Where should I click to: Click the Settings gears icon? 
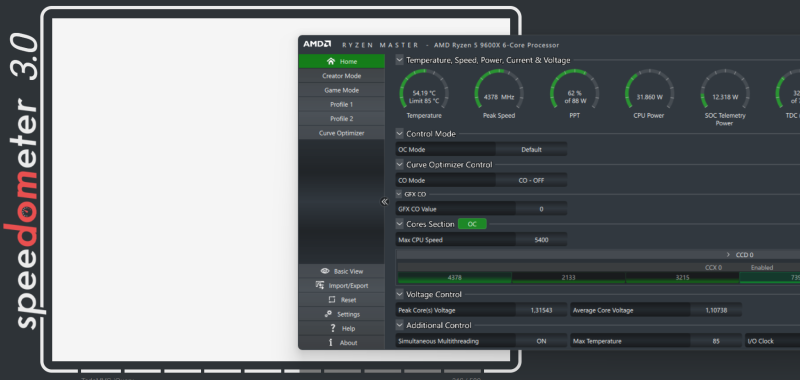[328, 314]
